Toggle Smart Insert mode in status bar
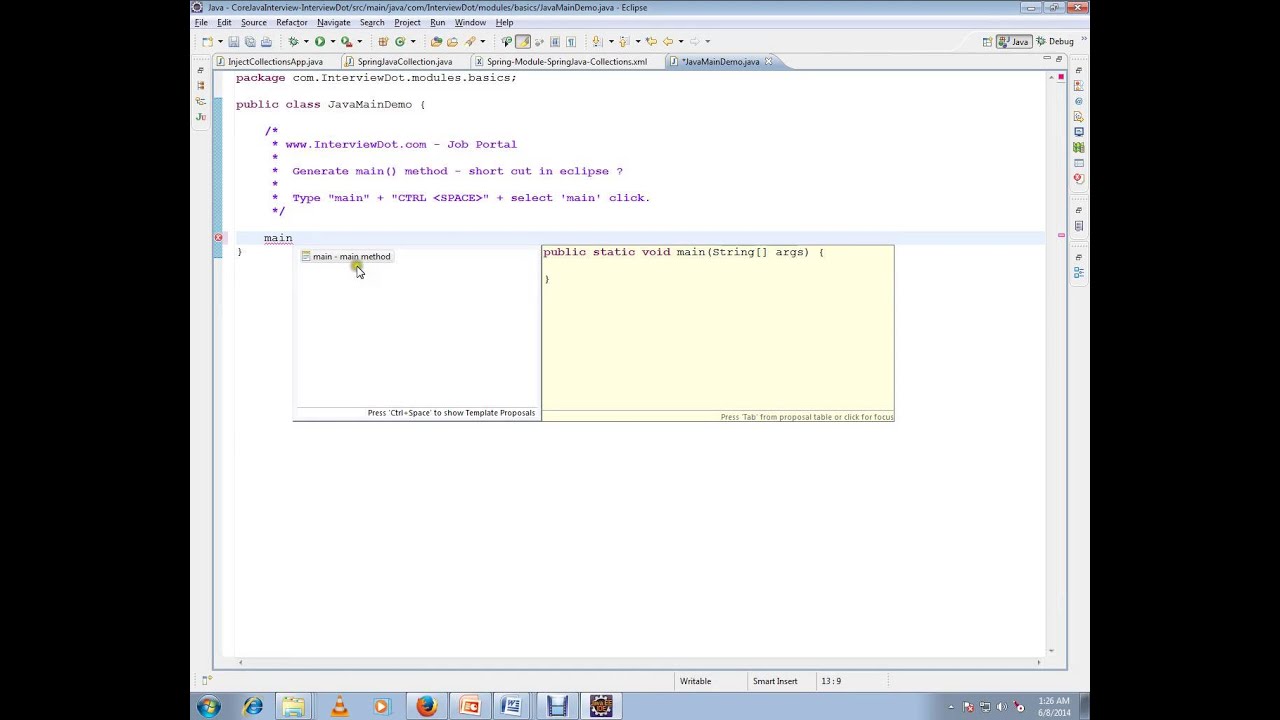Image resolution: width=1280 pixels, height=720 pixels. point(775,681)
